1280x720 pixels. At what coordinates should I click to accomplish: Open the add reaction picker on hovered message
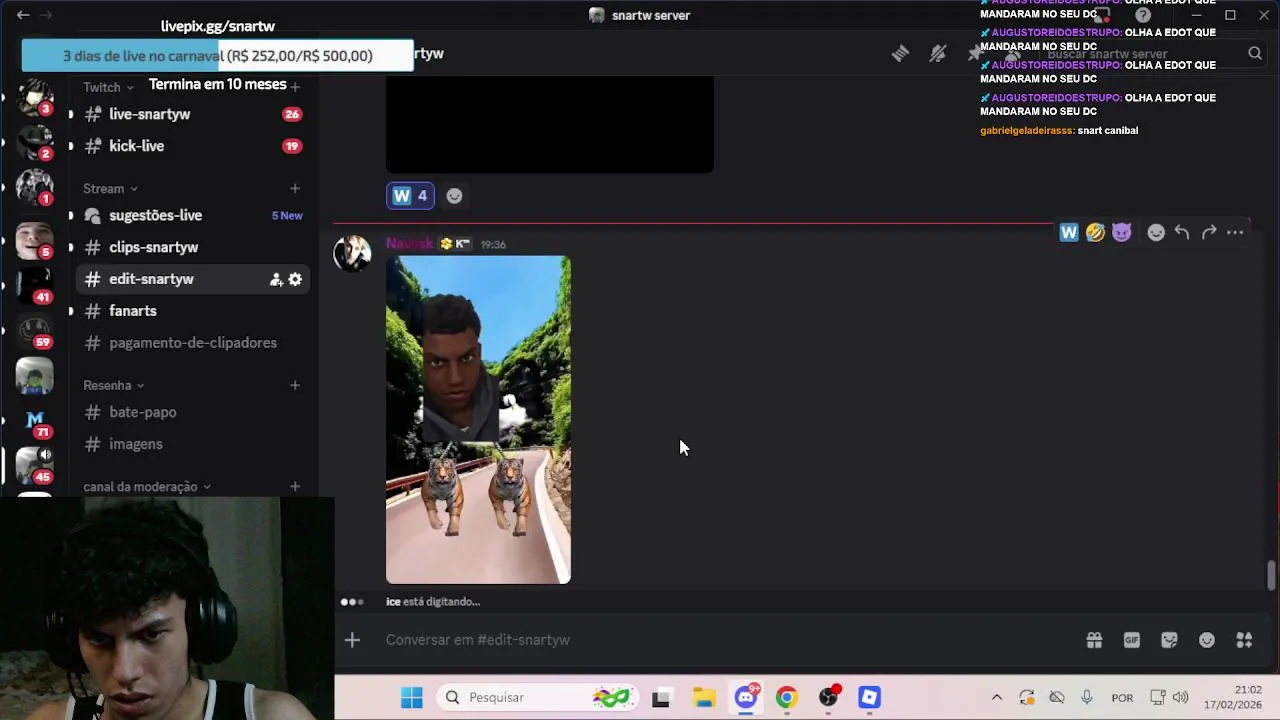1156,232
